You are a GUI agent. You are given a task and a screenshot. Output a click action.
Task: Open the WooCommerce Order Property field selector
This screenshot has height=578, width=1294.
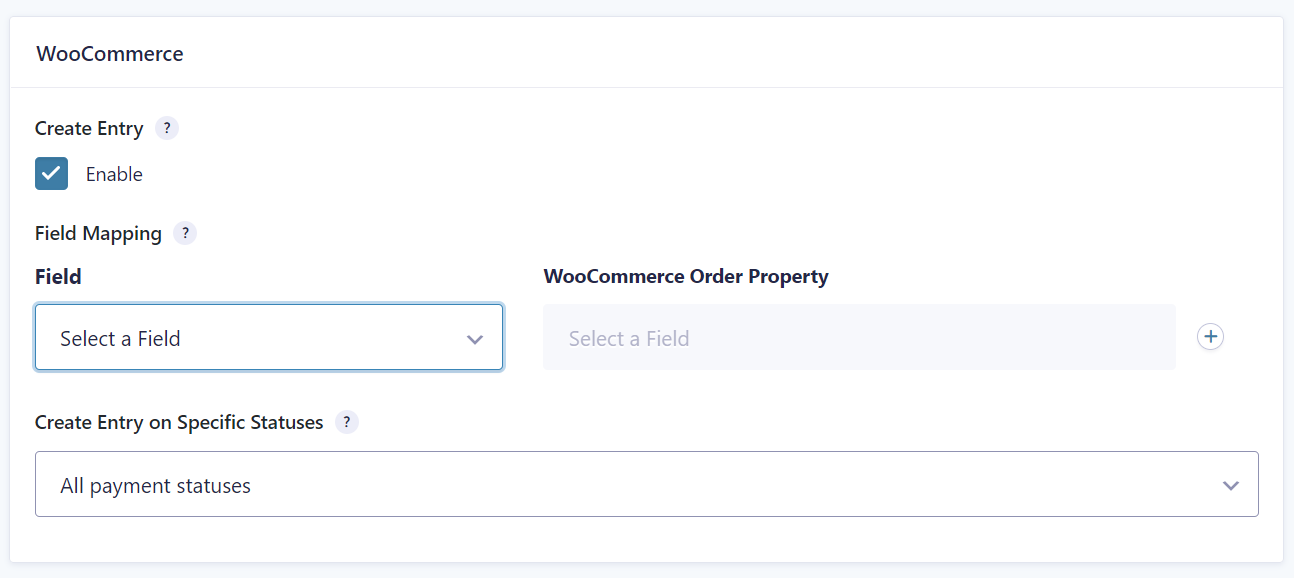tap(858, 337)
